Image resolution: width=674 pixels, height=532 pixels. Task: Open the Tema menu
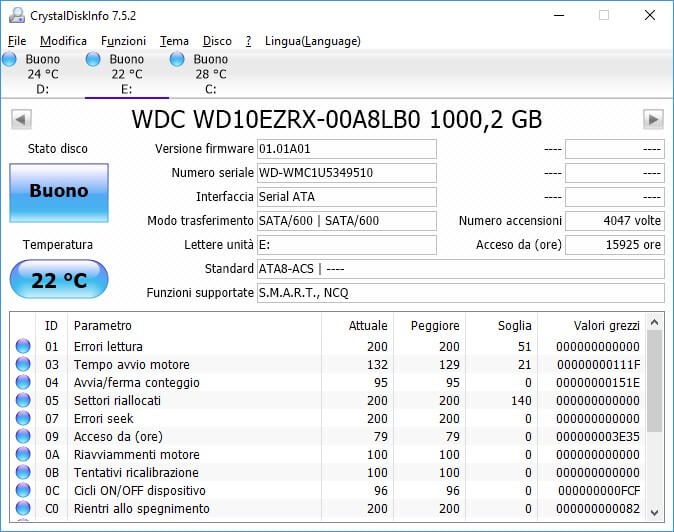(x=174, y=41)
